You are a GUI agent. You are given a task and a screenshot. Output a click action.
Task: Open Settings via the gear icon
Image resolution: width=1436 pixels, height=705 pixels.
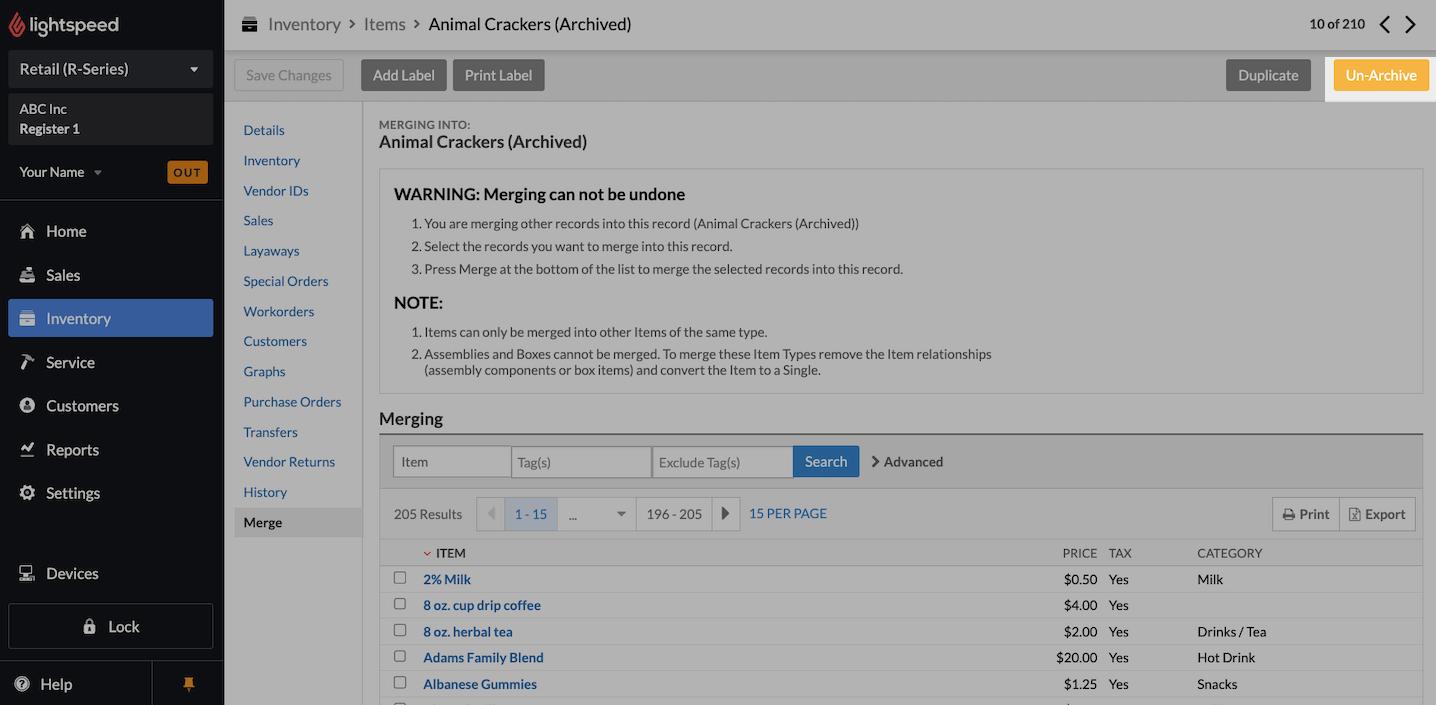pyautogui.click(x=27, y=493)
